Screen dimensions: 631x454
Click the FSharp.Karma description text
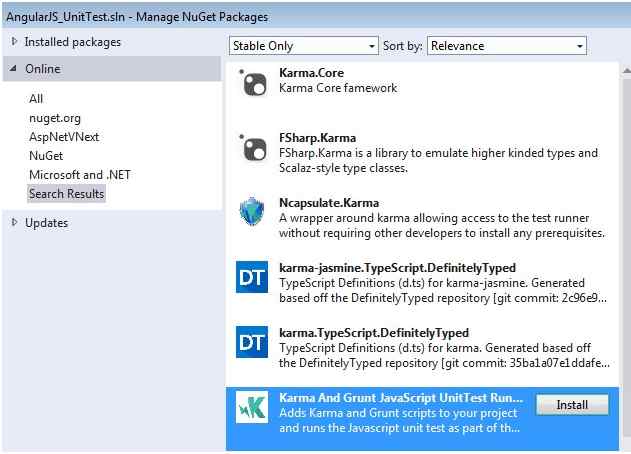coord(439,160)
